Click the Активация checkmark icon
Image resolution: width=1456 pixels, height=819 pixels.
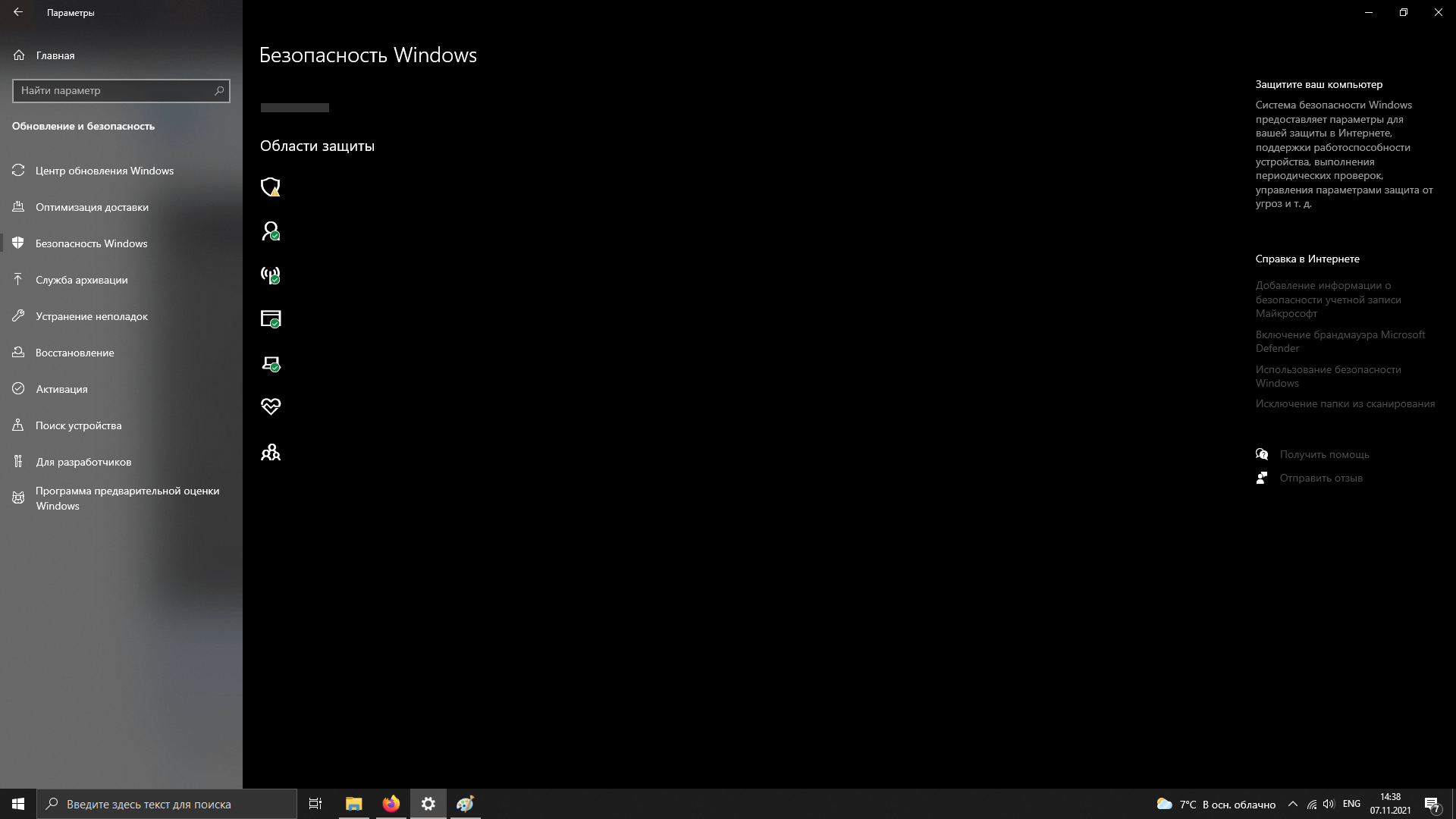[19, 389]
